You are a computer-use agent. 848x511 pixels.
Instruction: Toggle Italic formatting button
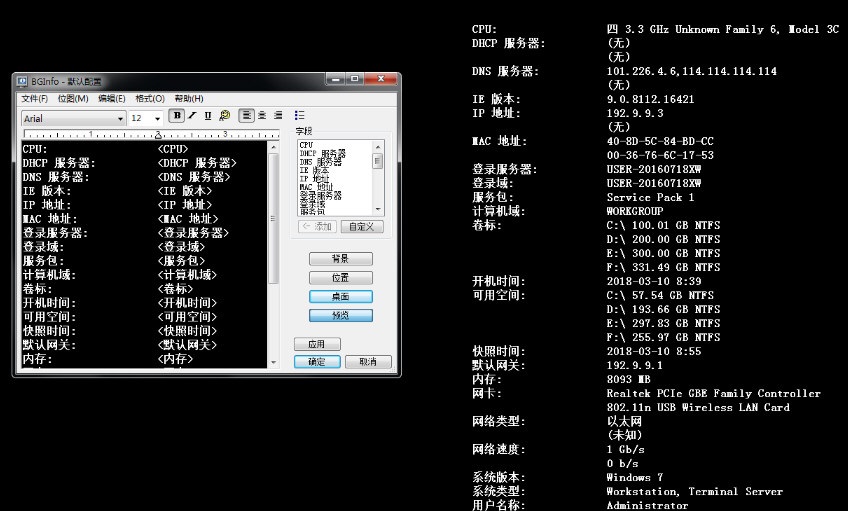(192, 116)
